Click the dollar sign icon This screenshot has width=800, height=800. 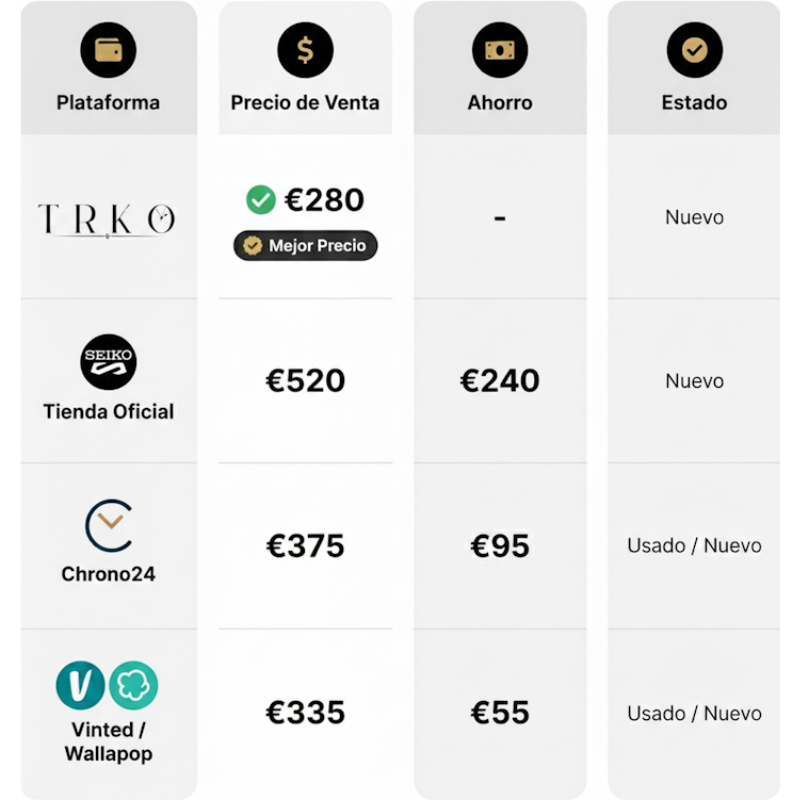(305, 50)
